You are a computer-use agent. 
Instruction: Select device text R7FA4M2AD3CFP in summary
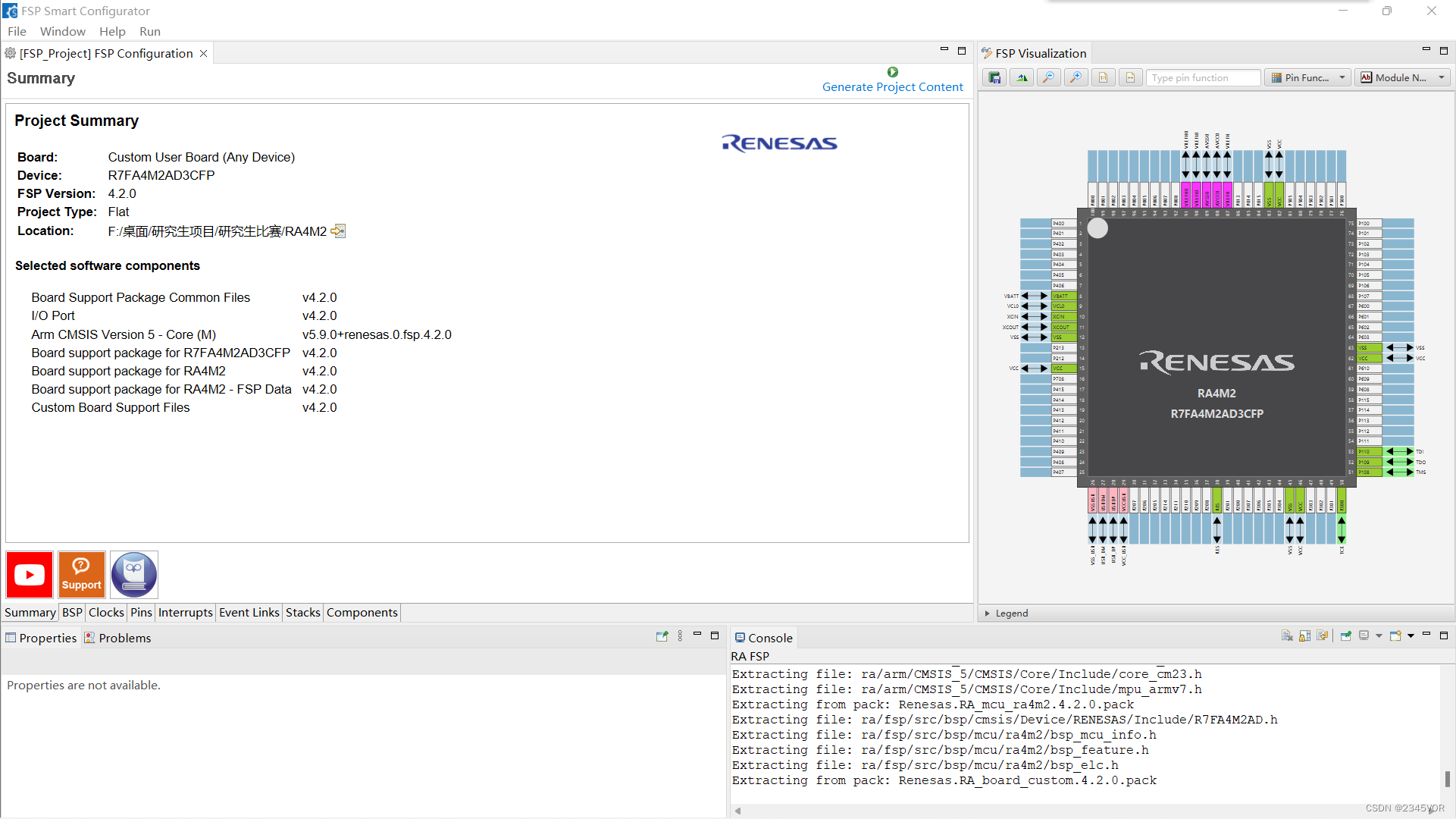click(161, 176)
